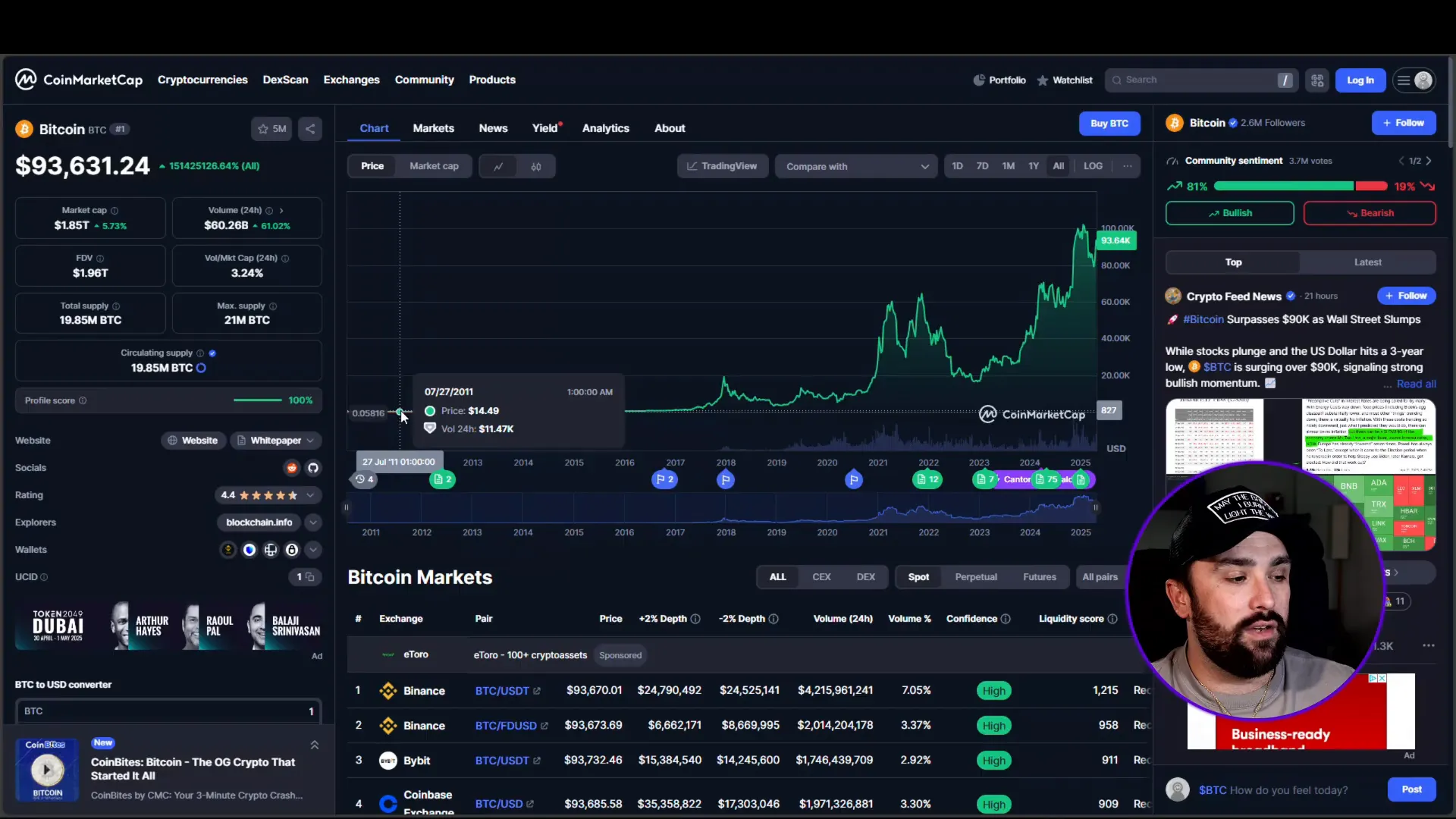This screenshot has width=1456, height=819.
Task: Set chart range to 1Y
Action: 1034,166
